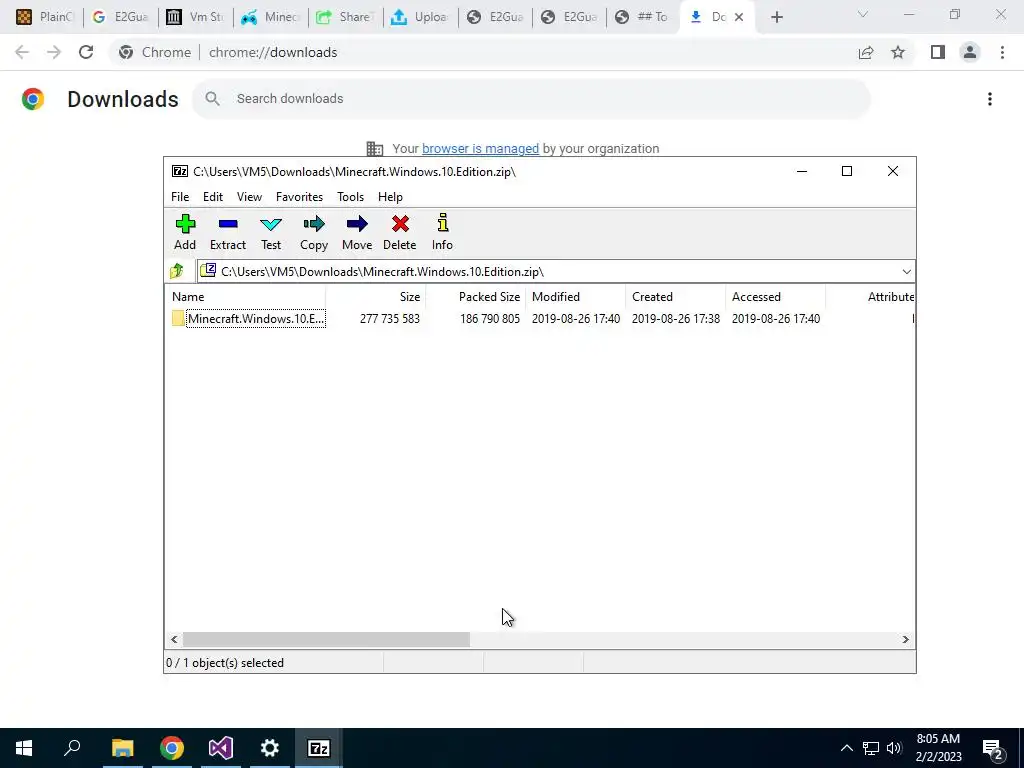Click the volume speaker tray icon
The height and width of the screenshot is (768, 1024).
pos(894,748)
